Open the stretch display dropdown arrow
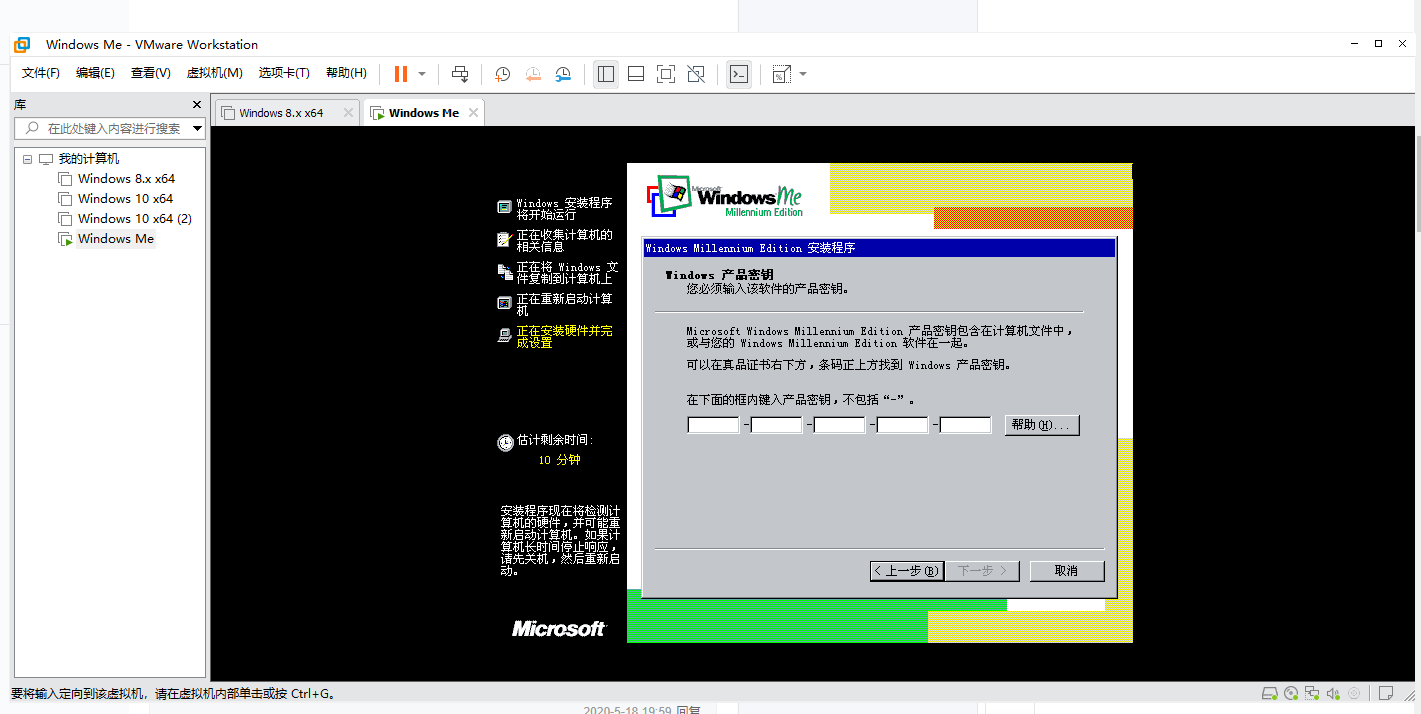Screen dimensions: 1421x714 (x=802, y=74)
